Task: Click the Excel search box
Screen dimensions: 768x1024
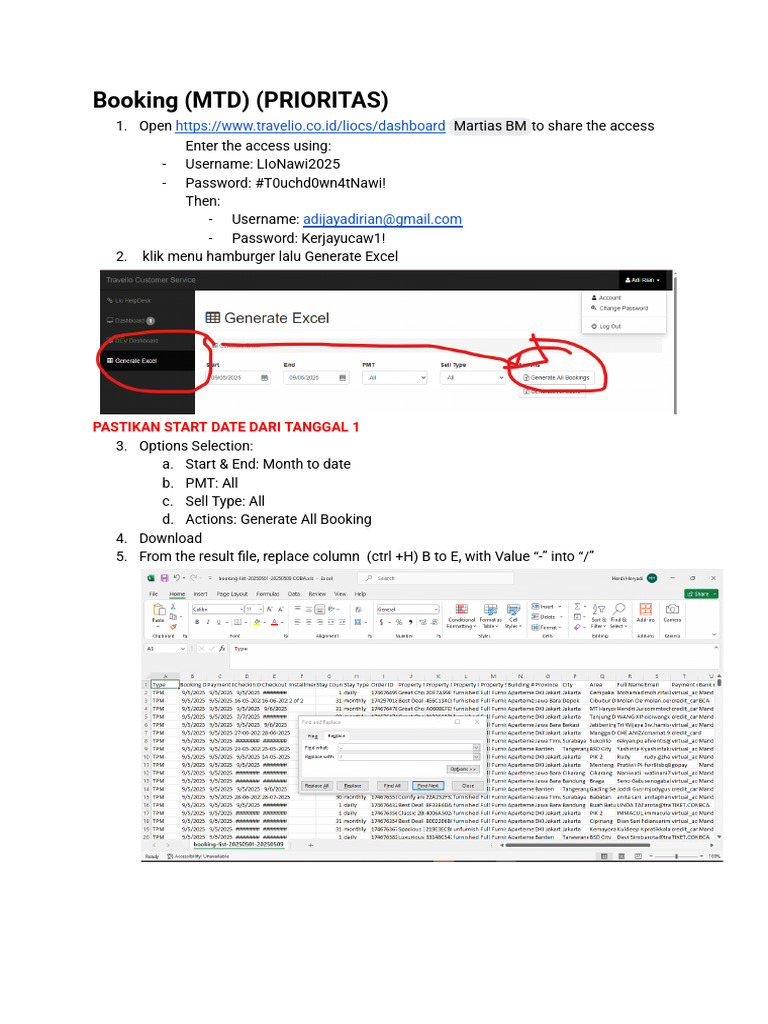Action: click(x=436, y=578)
